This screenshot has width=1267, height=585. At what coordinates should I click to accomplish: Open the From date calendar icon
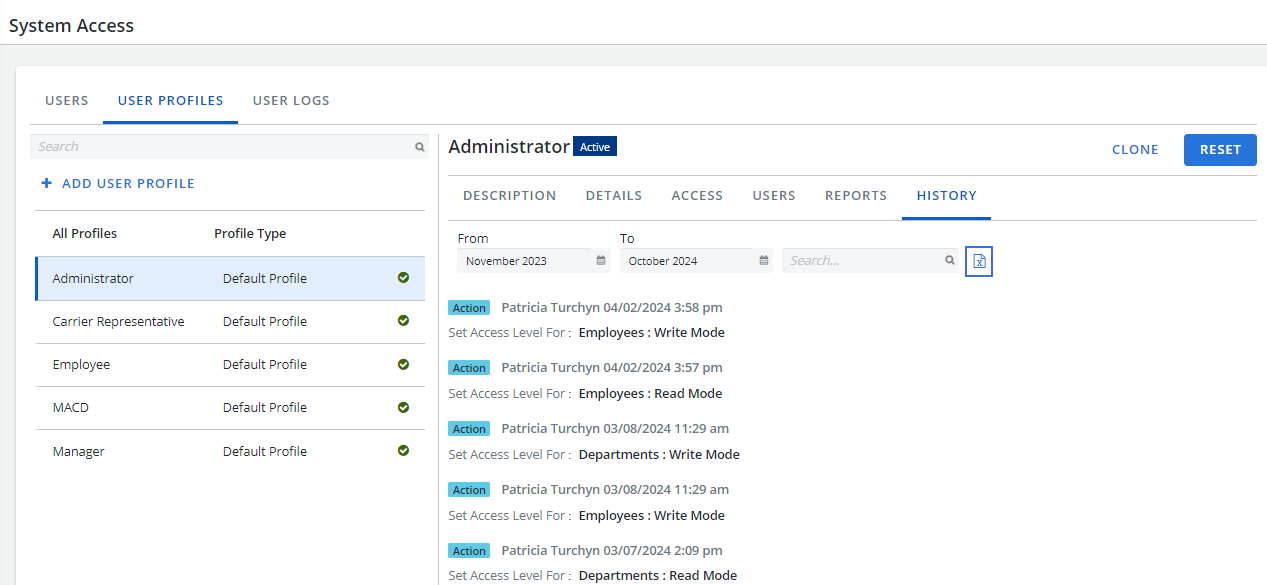601,260
